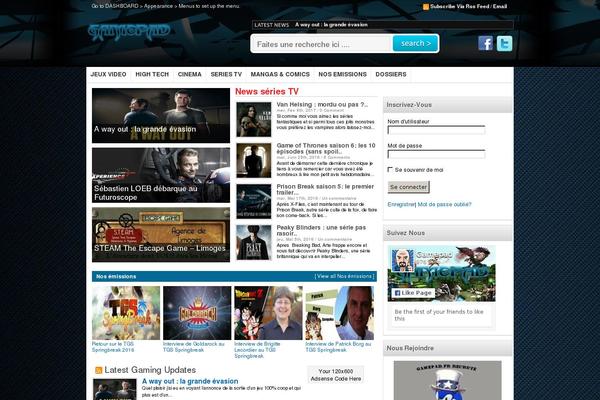Click the Goldorock show thumbnail
Screen dimensions: 600x400
(197, 313)
